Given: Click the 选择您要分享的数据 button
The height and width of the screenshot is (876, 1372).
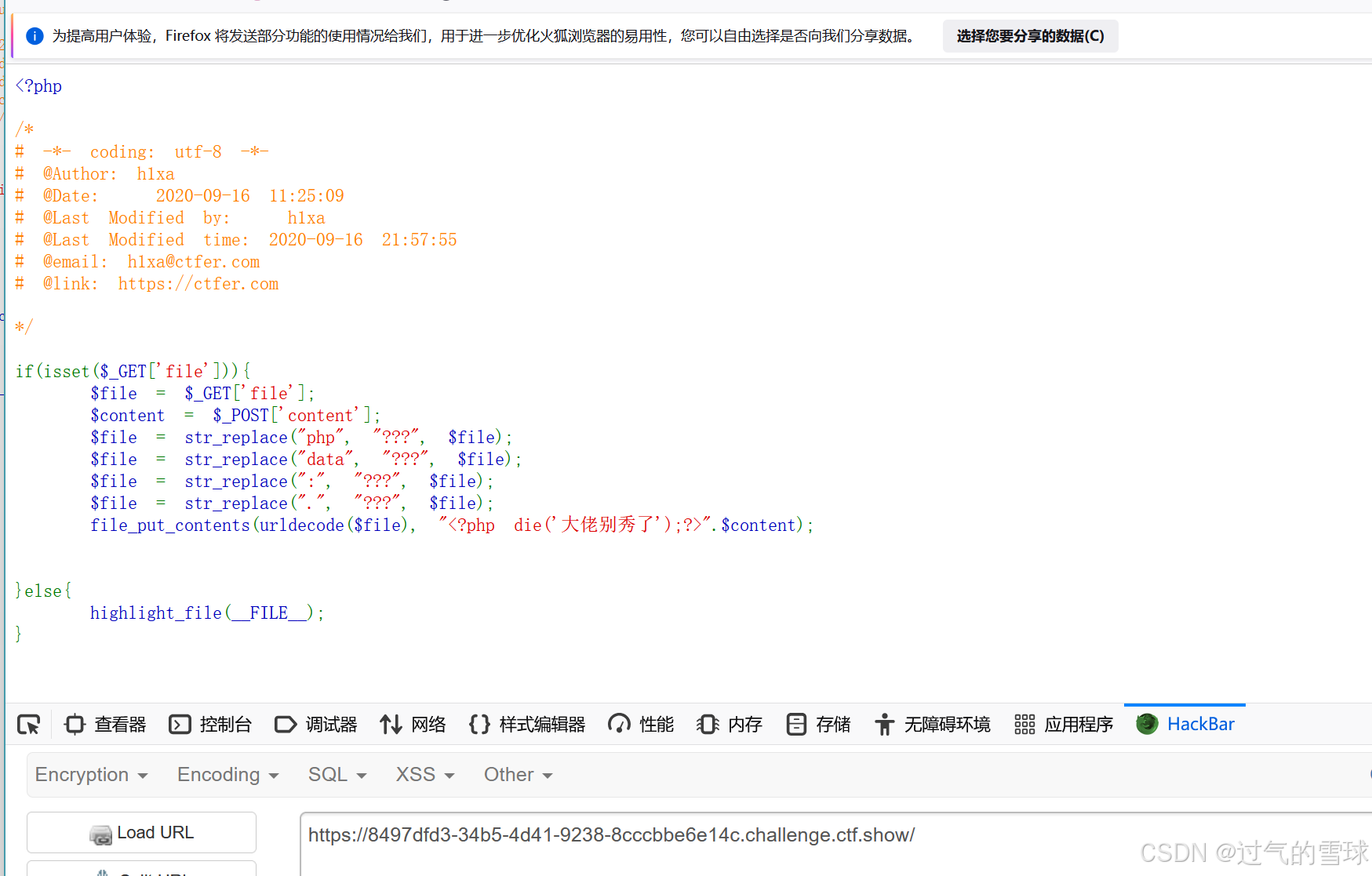Looking at the screenshot, I should [1030, 35].
